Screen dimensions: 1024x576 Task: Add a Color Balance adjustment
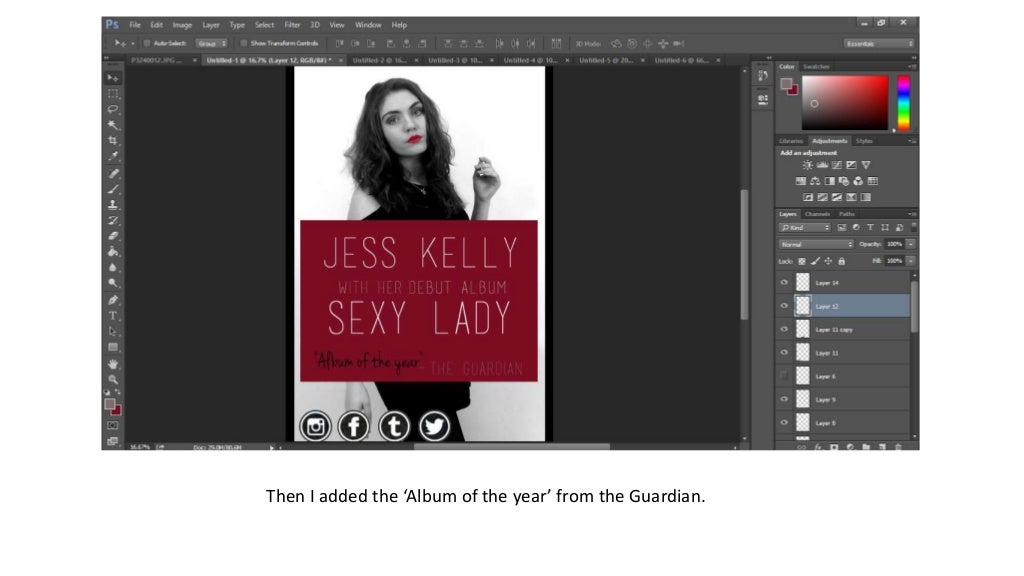[815, 181]
